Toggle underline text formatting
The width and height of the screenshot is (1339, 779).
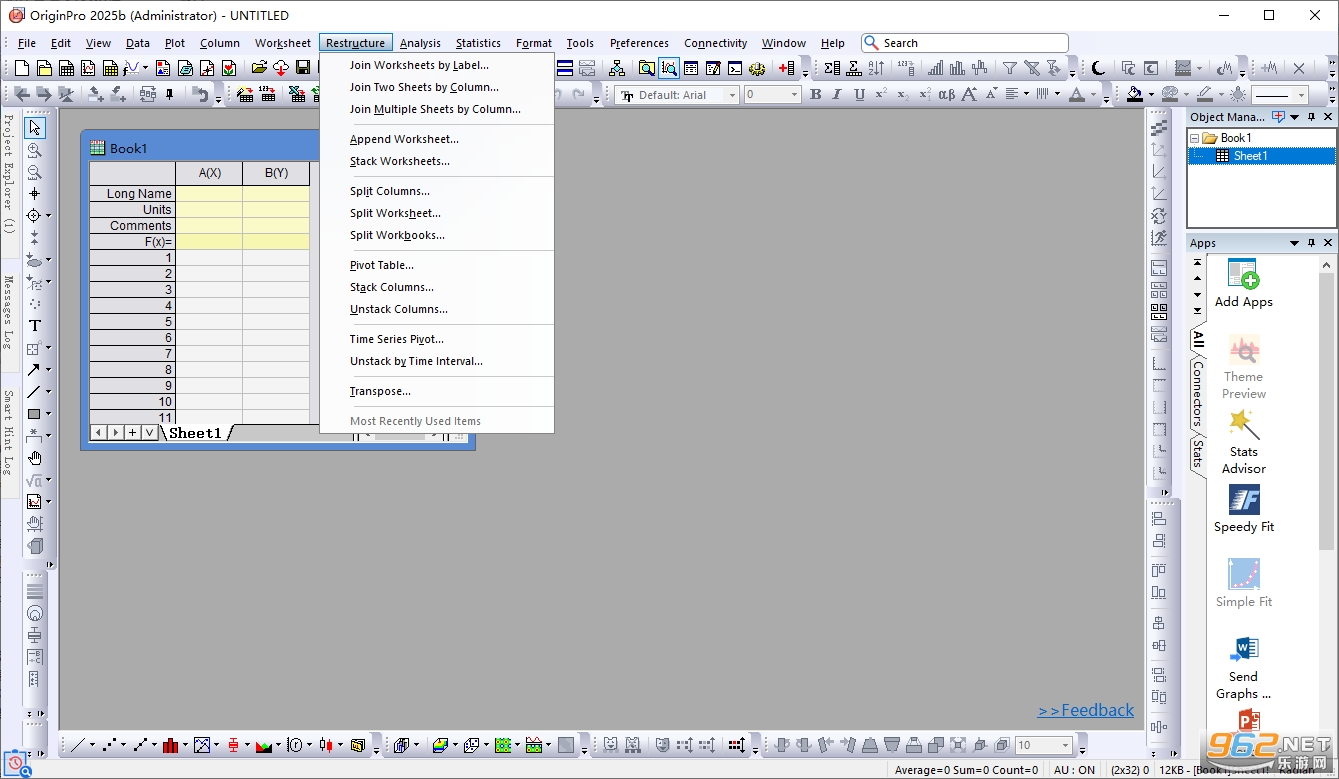click(x=858, y=94)
